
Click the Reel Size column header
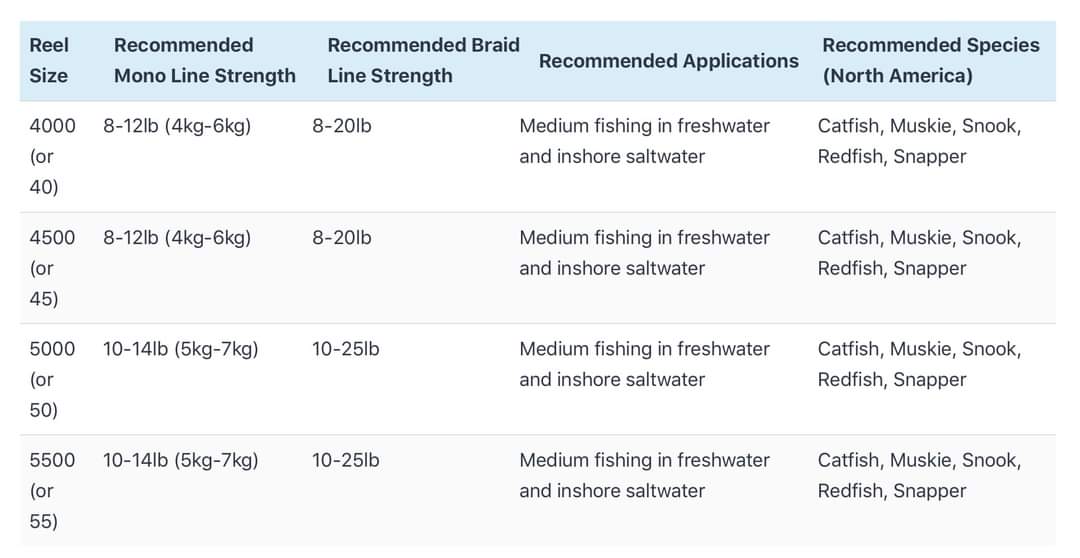click(x=49, y=61)
